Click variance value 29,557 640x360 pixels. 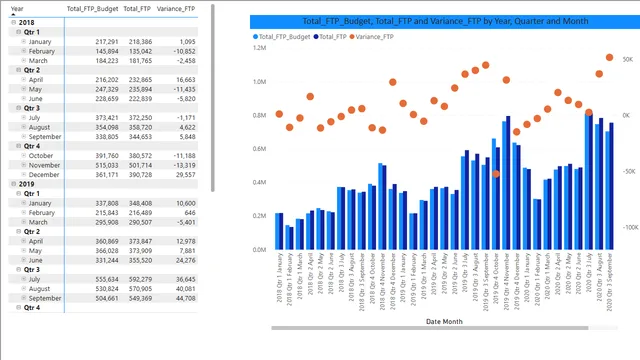tap(186, 175)
